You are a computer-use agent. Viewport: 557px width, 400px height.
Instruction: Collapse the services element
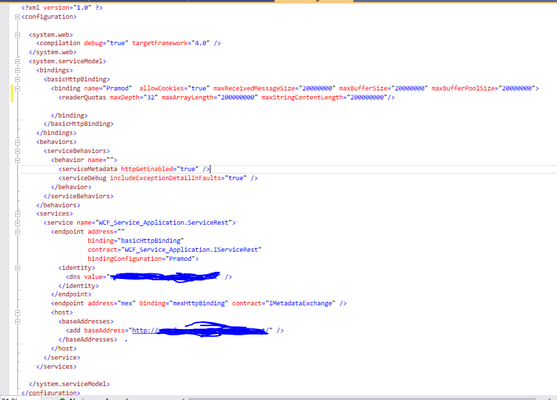17,214
